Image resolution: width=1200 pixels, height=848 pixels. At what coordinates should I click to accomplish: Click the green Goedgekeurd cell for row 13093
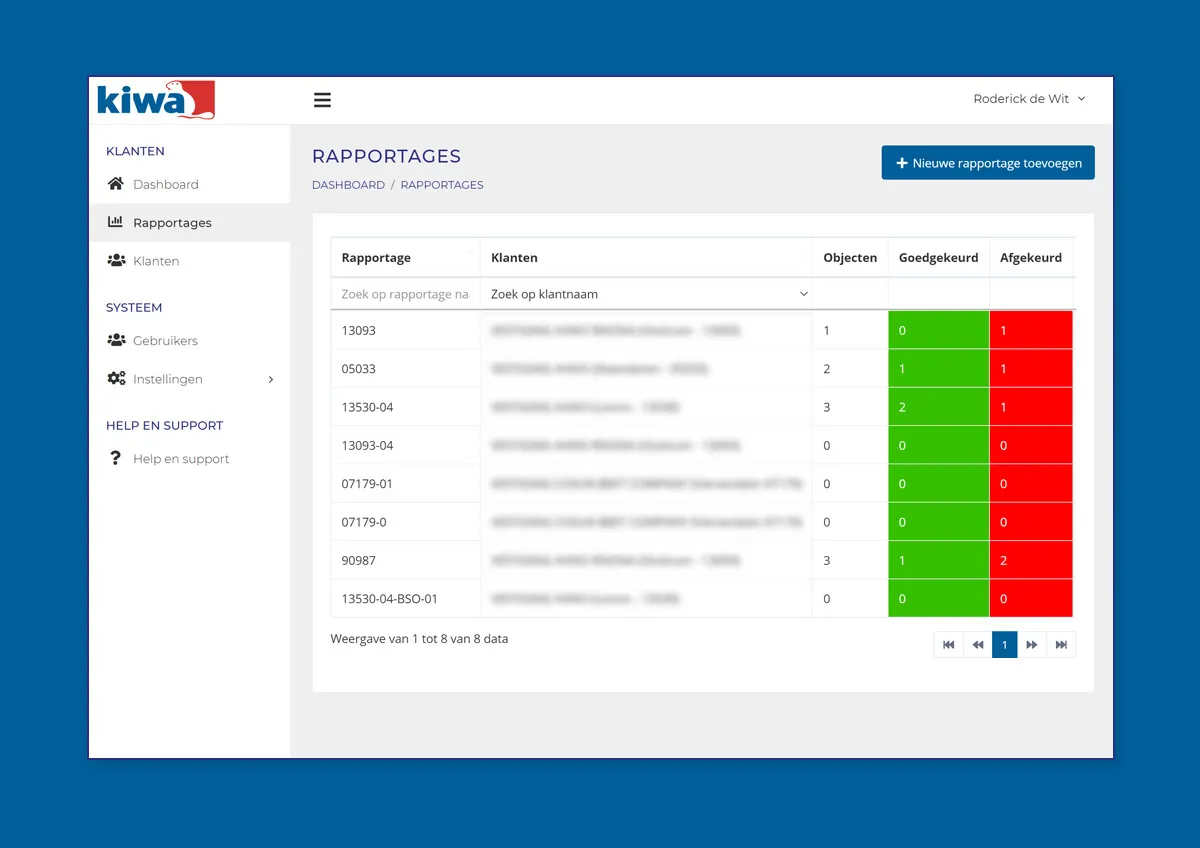click(x=938, y=330)
